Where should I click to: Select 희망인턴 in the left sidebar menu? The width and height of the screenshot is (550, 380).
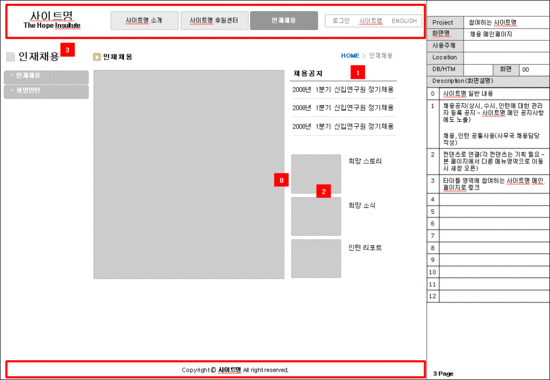pyautogui.click(x=46, y=92)
